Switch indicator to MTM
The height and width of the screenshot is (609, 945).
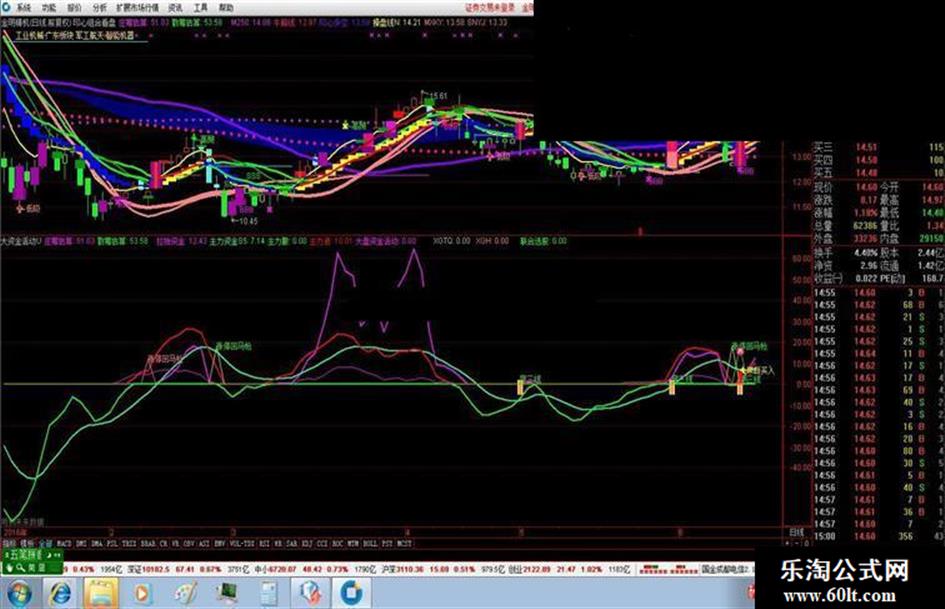tap(354, 543)
